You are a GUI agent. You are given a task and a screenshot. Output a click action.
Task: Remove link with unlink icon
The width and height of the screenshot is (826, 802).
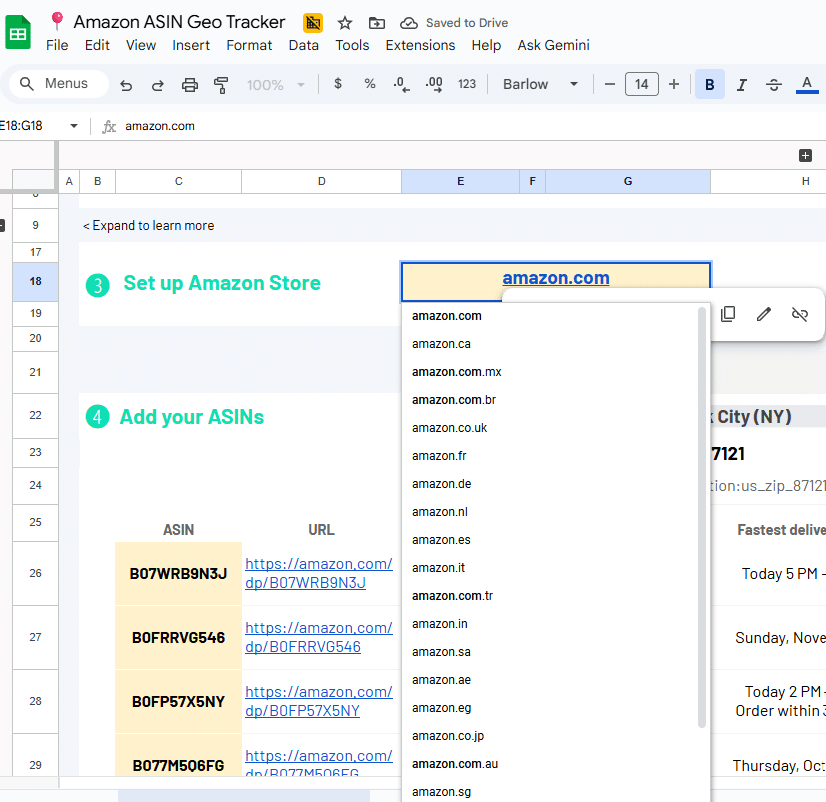pos(799,314)
